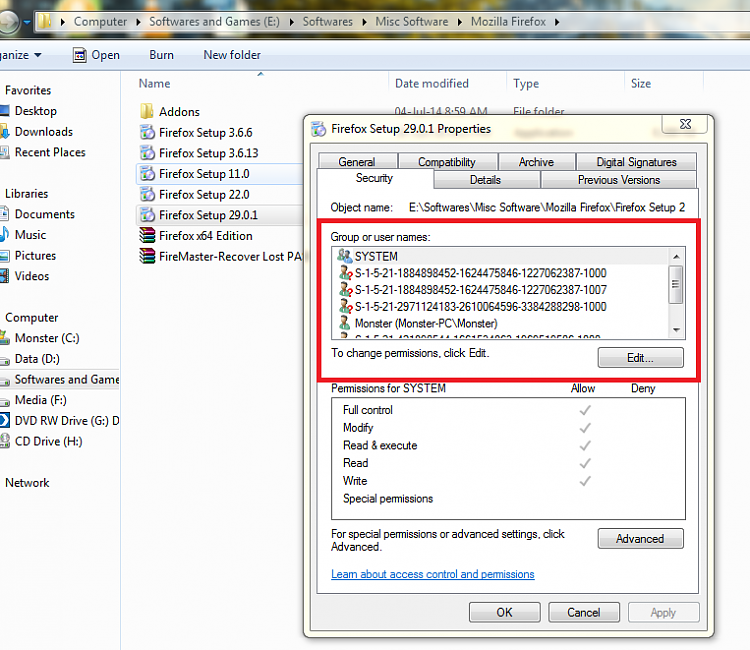Screen dimensions: 750x650
Task: Expand the arrow after Mozilla Firefox breadcrumb
Action: tap(557, 22)
